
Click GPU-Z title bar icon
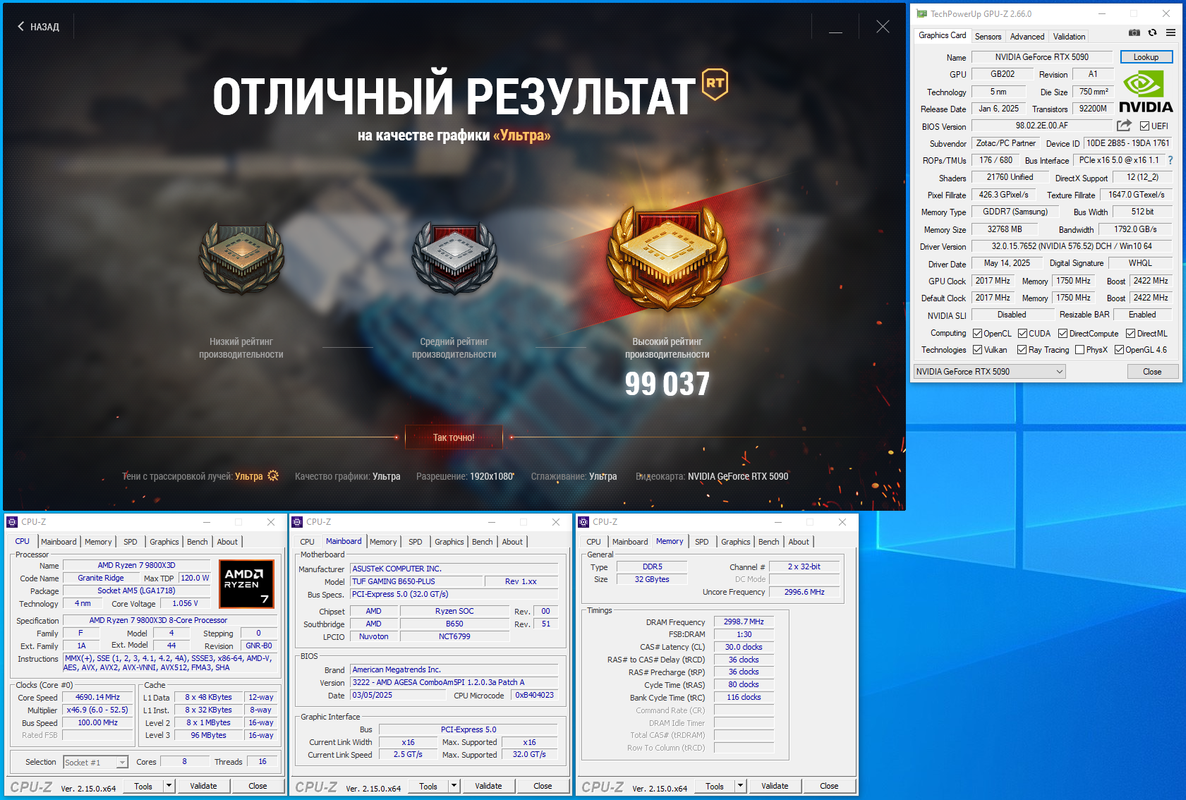(x=921, y=14)
